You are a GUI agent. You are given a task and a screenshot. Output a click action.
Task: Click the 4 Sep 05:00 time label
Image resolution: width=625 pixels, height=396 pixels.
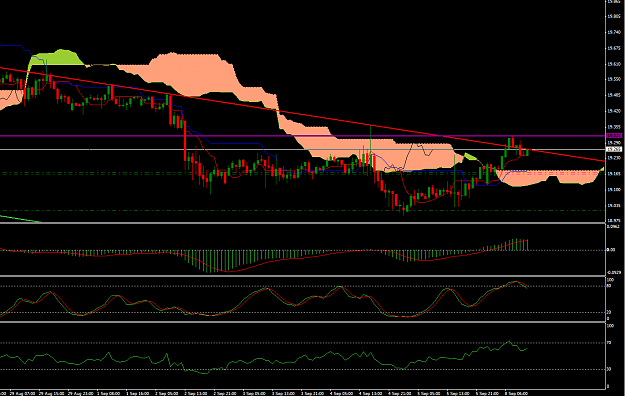point(342,394)
